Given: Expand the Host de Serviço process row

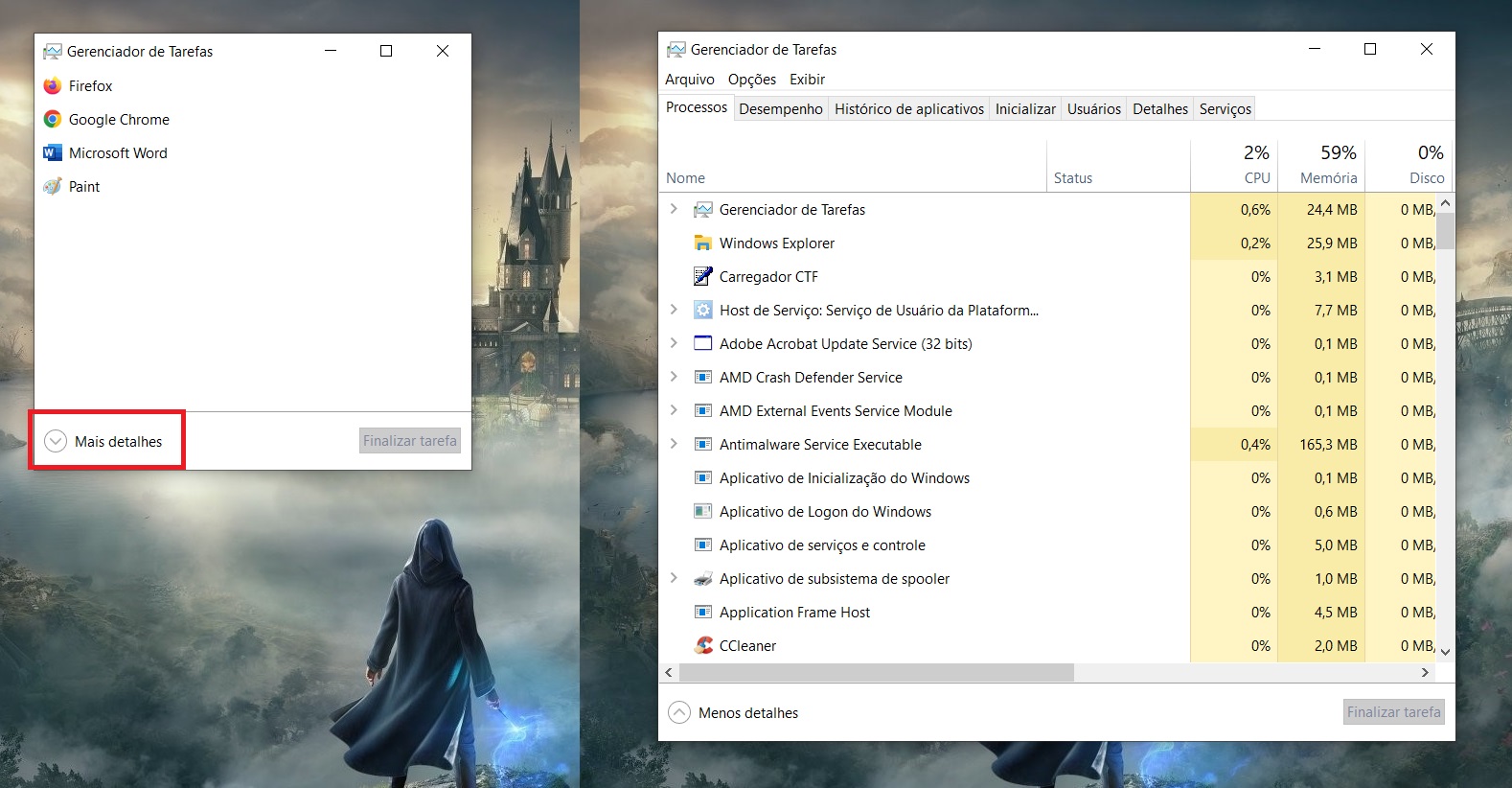Looking at the screenshot, I should coord(674,310).
